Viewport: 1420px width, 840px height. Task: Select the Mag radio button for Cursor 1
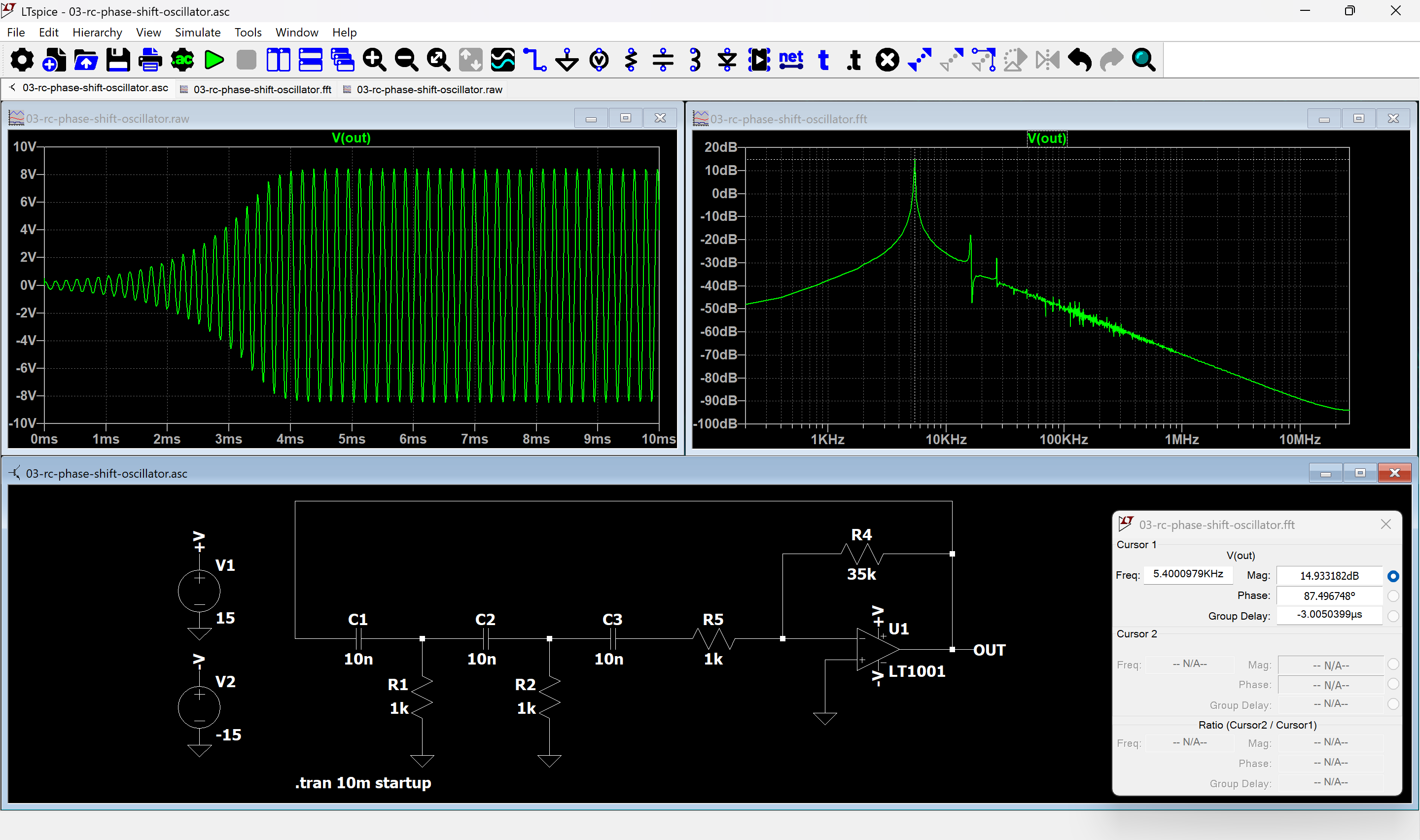[x=1393, y=576]
